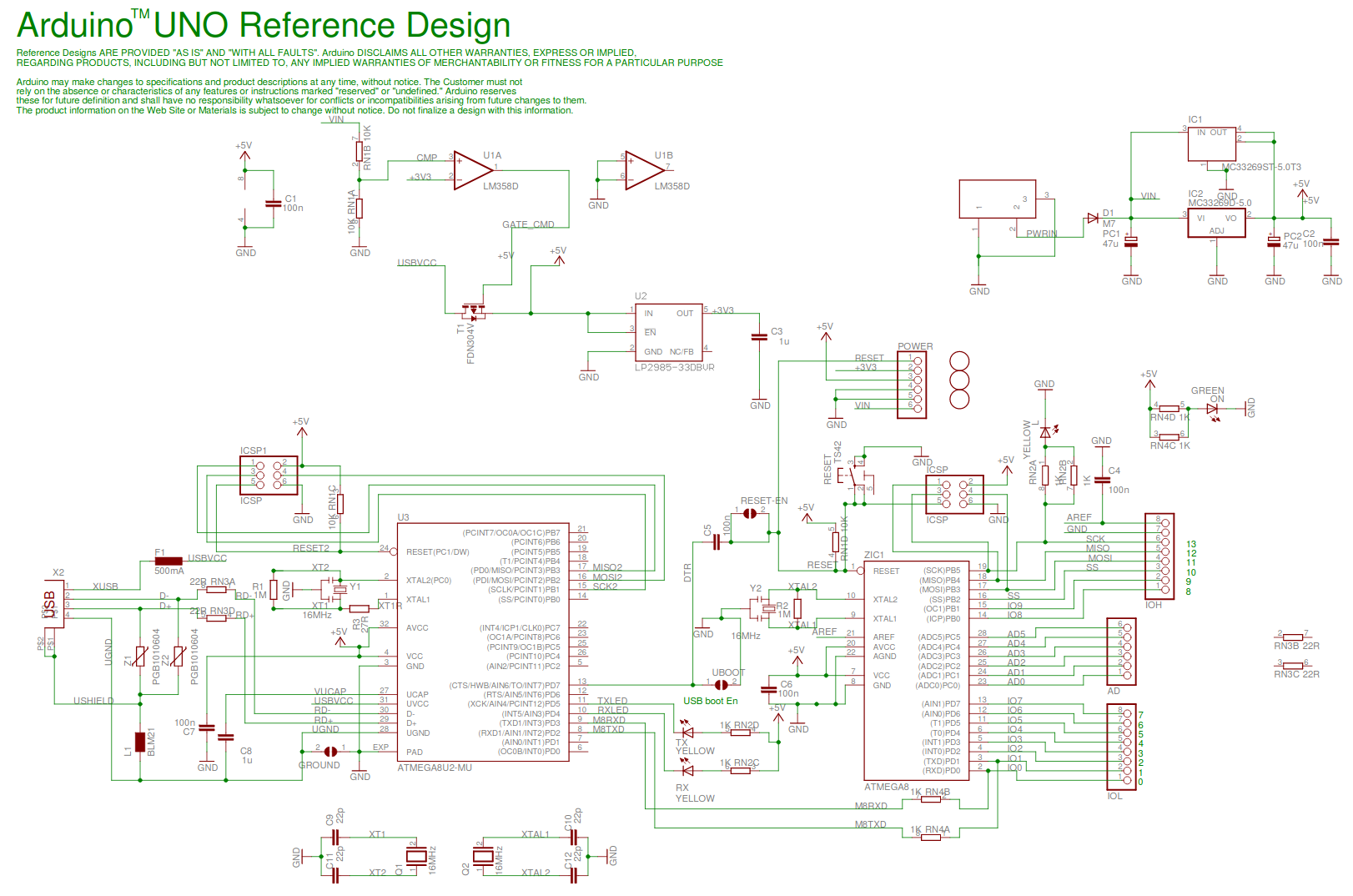Click the X2 USB connector symbol
This screenshot has width=1353, height=896.
pyautogui.click(x=54, y=604)
